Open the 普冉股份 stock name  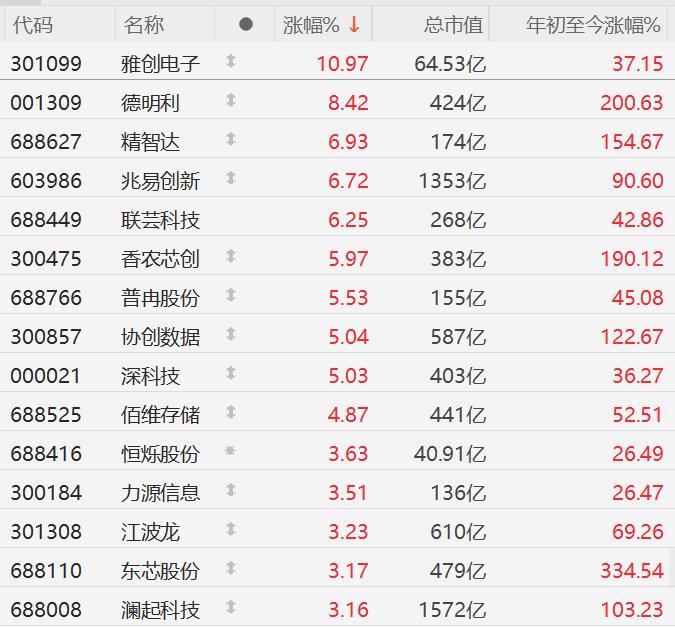(160, 298)
